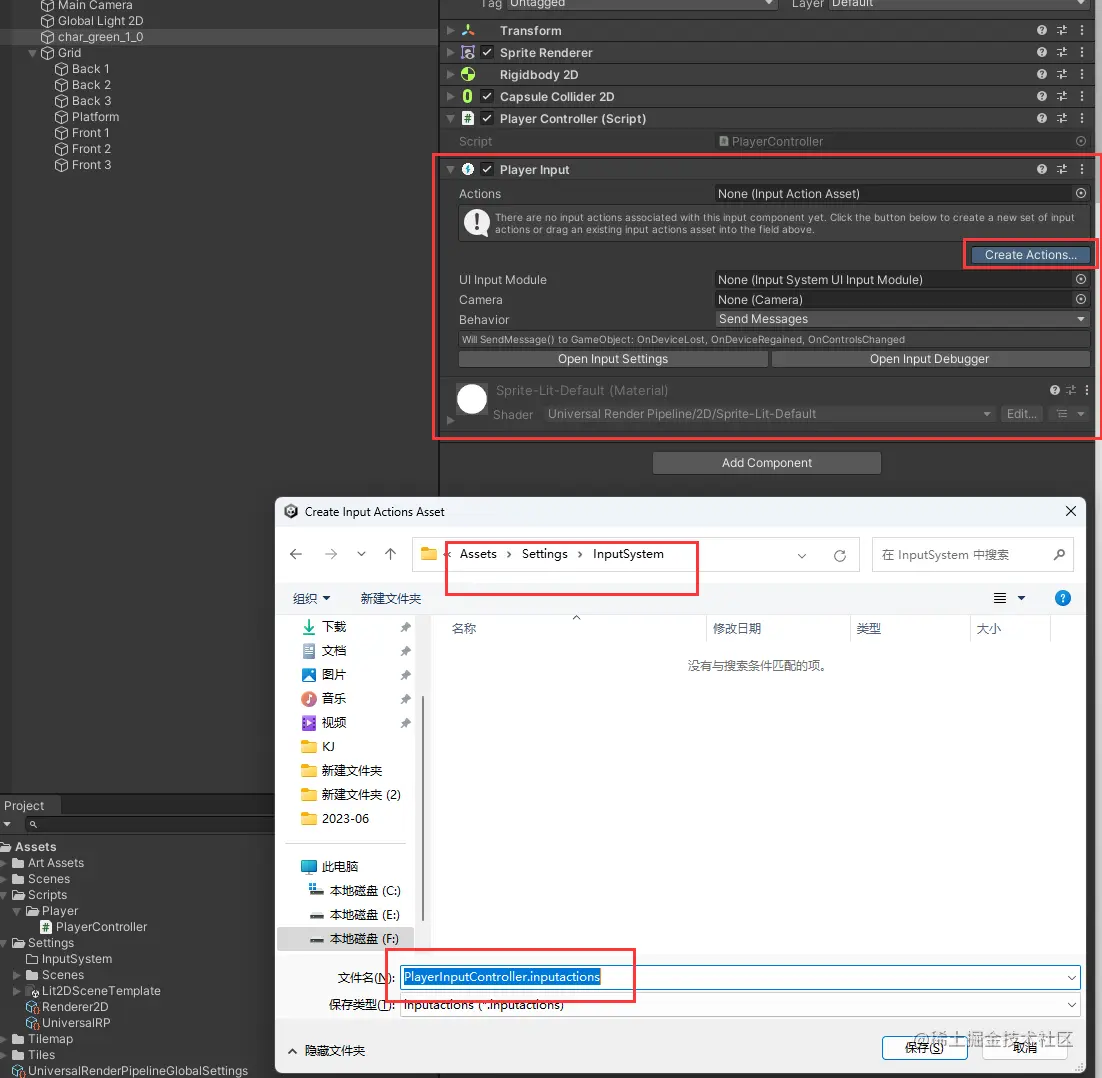Click the Actions field object picker

click(x=1081, y=193)
